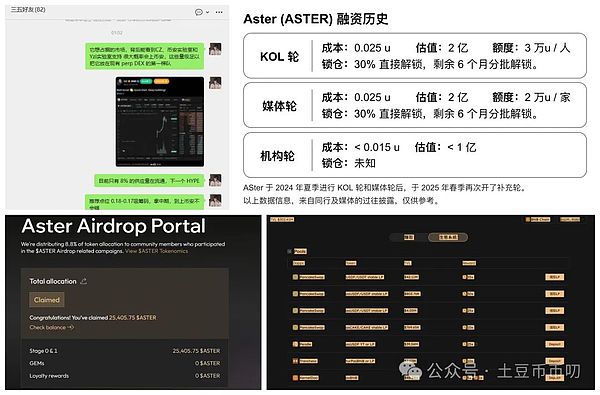600x395 pixels.
Task: Click the 媒体轮 card label
Action: tap(279, 106)
